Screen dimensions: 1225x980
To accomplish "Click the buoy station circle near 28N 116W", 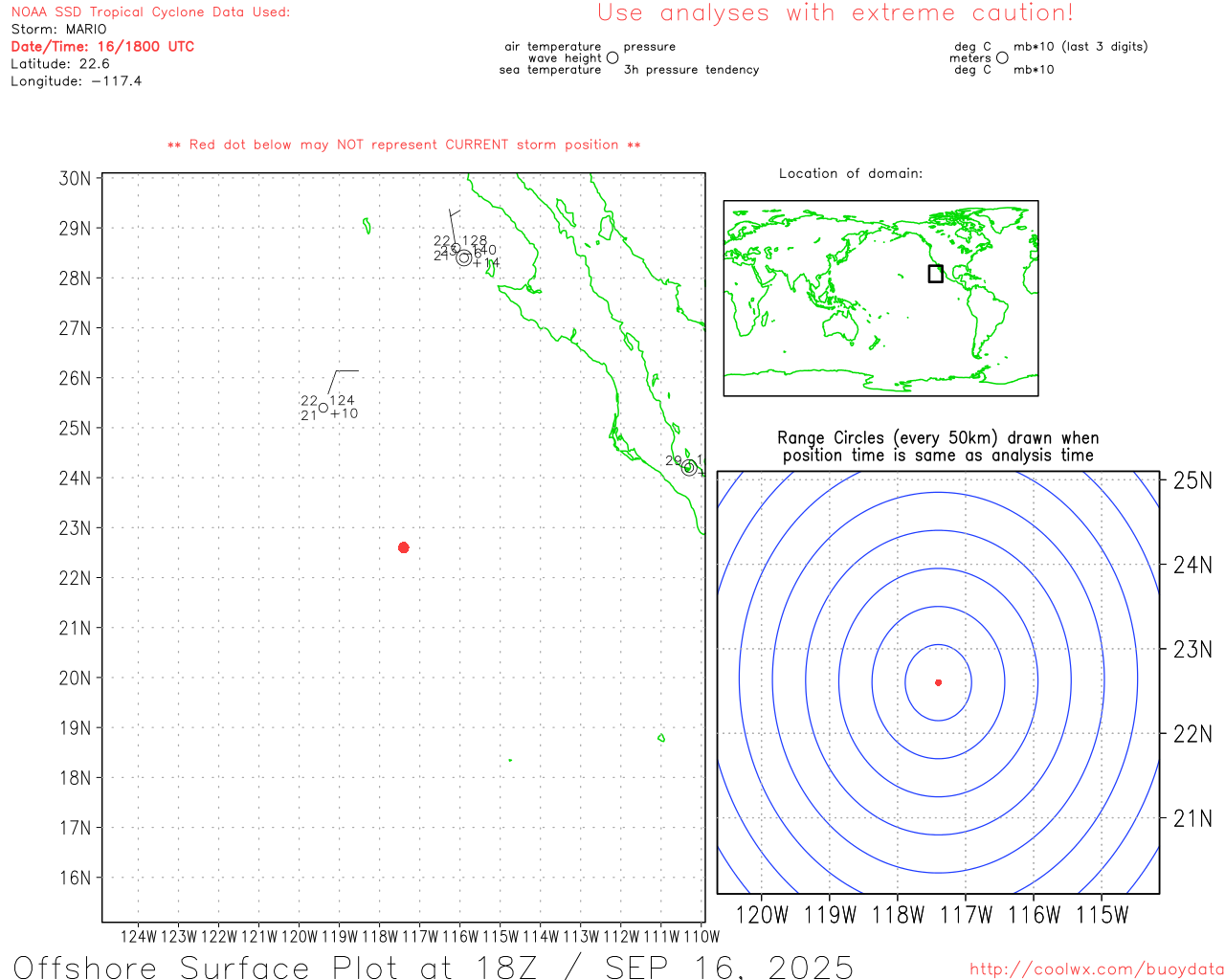I will pyautogui.click(x=464, y=257).
